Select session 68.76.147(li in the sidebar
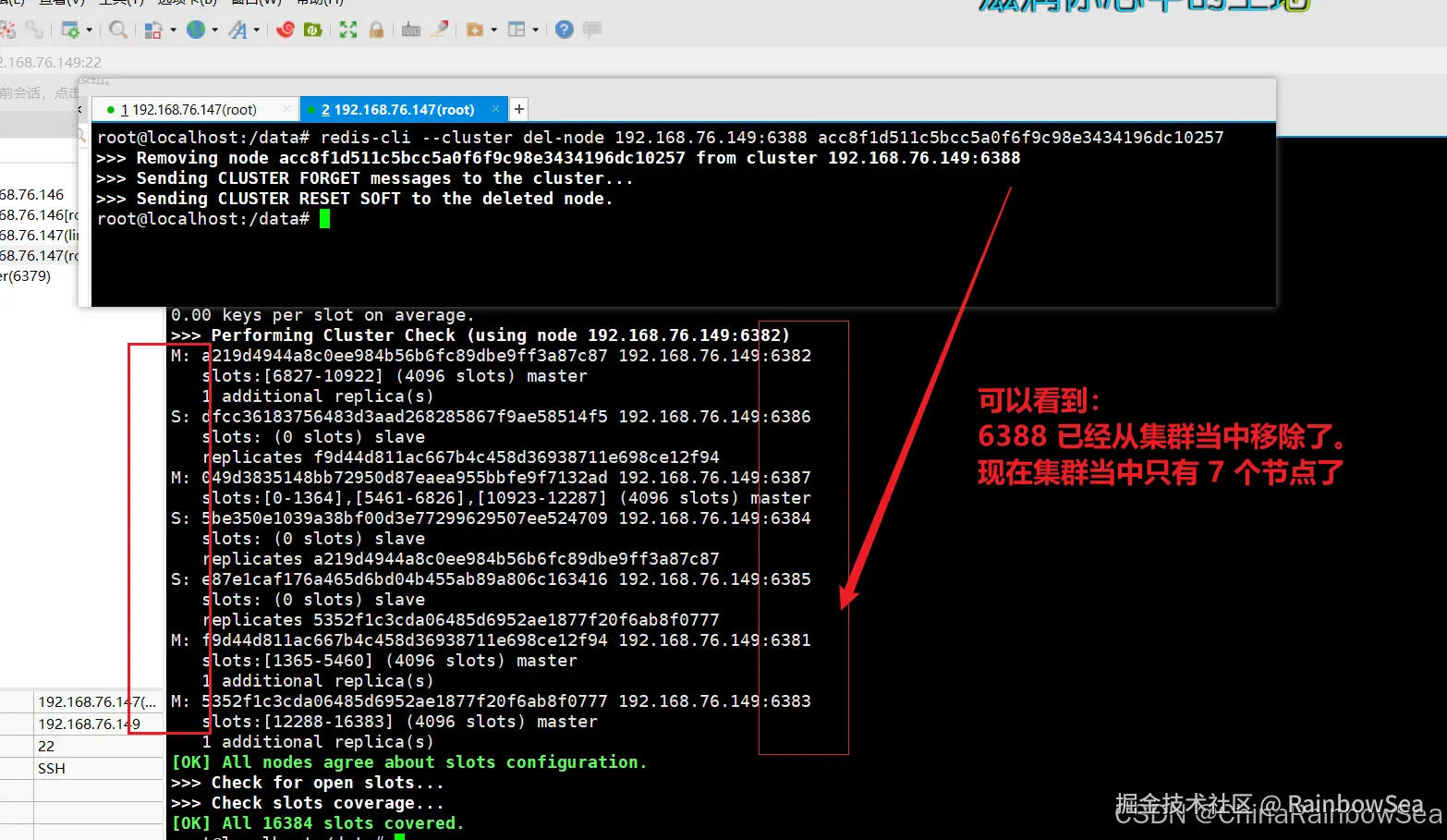 click(x=40, y=235)
